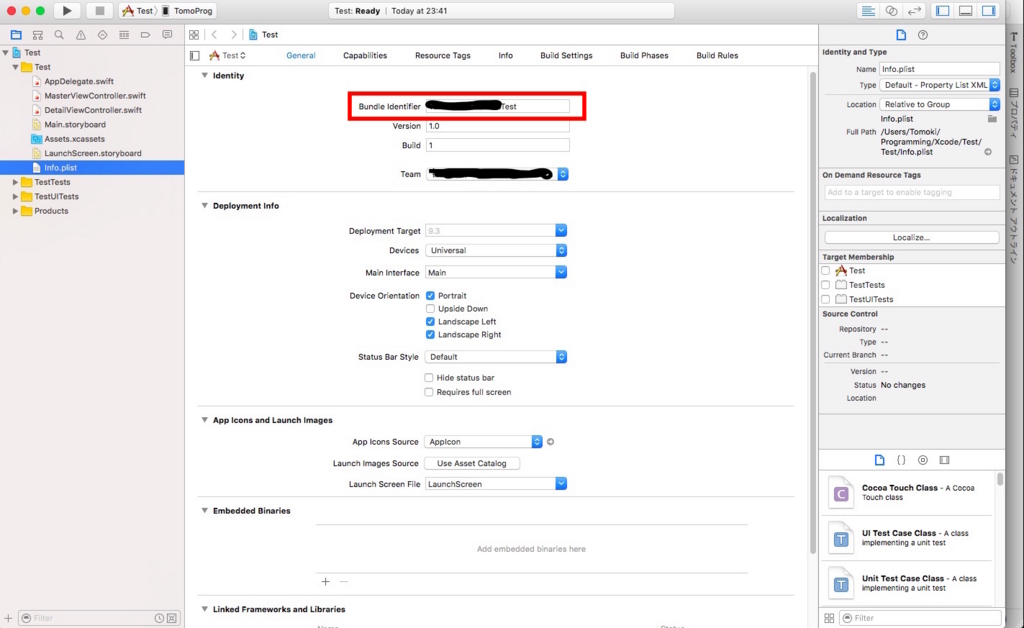The width and height of the screenshot is (1024, 628).
Task: Open the App Icons Source dropdown
Action: click(x=483, y=442)
